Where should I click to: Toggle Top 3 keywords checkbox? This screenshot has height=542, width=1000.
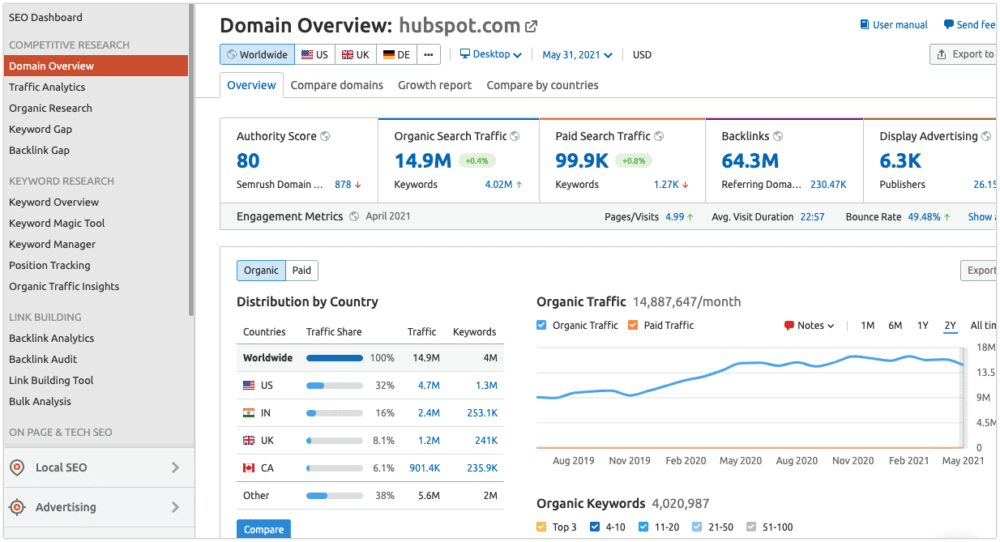point(541,527)
